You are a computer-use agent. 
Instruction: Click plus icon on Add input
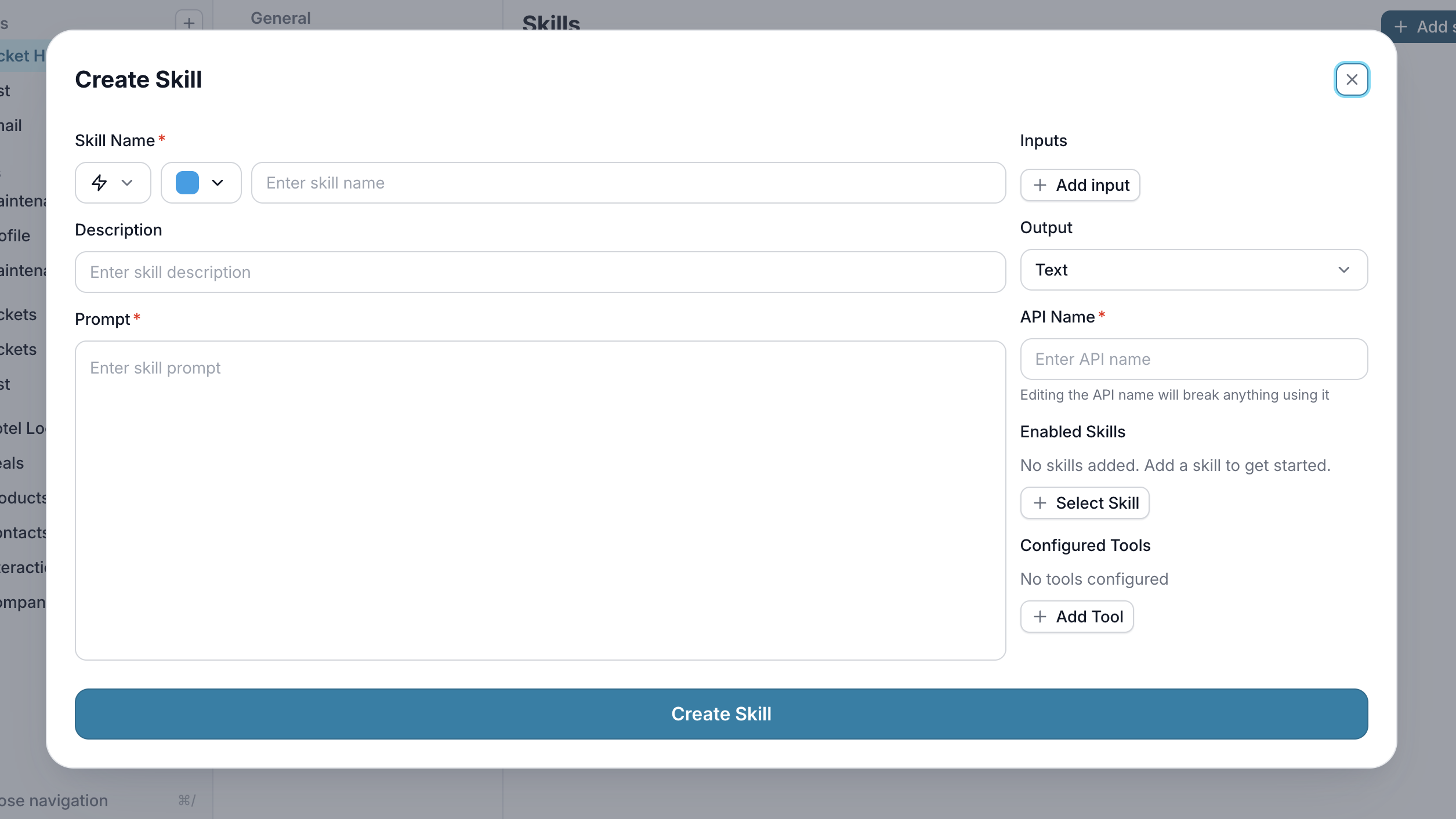point(1040,185)
